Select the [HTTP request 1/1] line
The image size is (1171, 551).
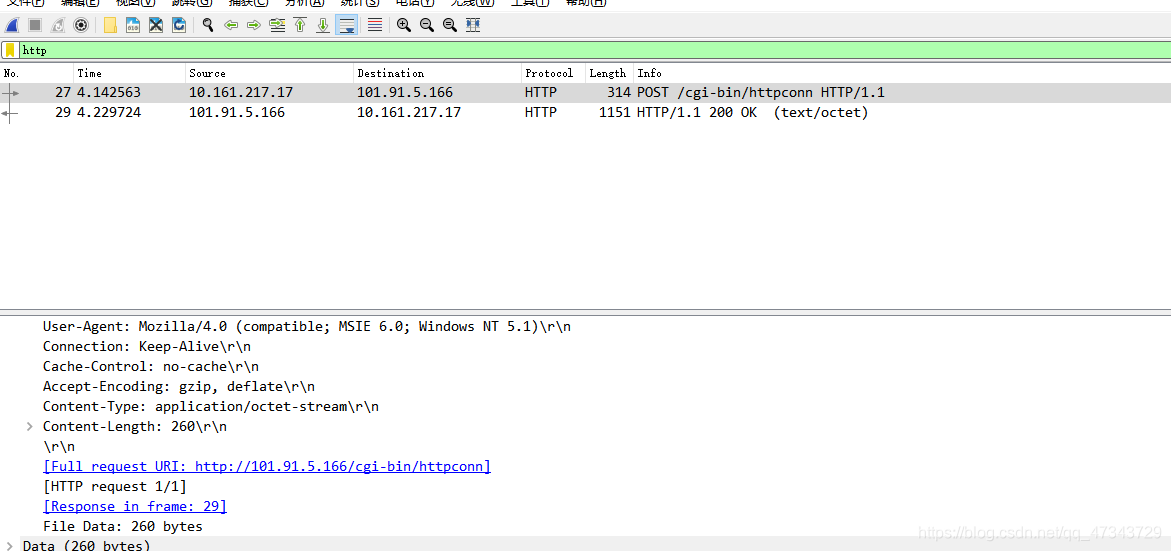point(115,487)
